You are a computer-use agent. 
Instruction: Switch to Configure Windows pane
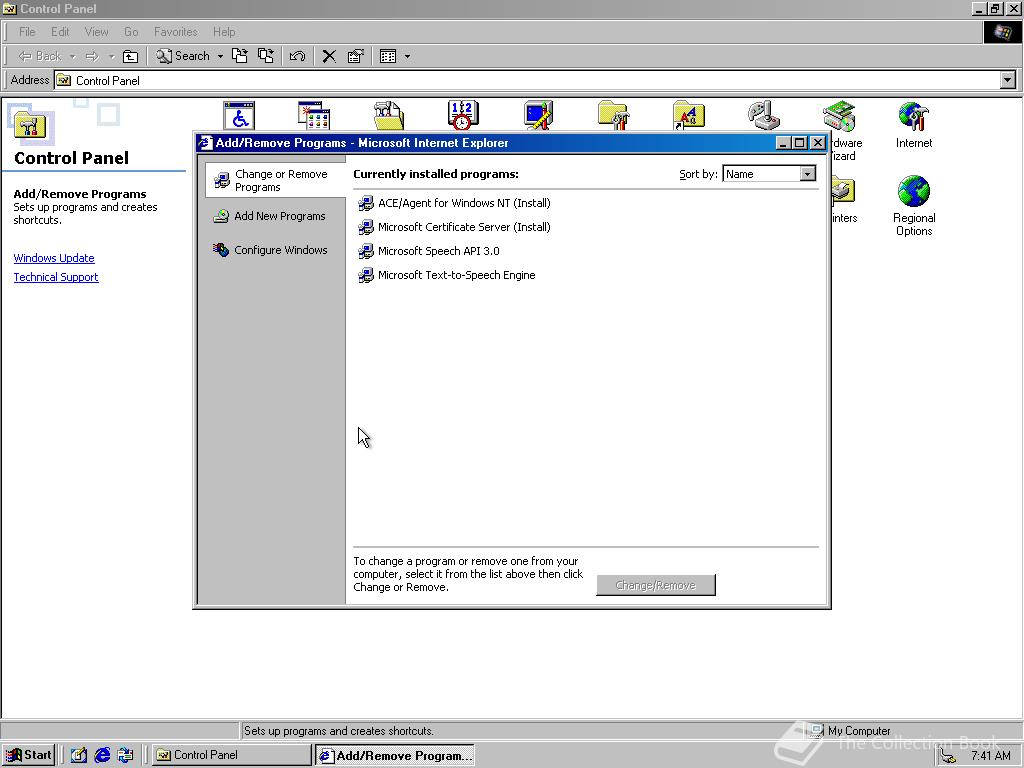270,250
